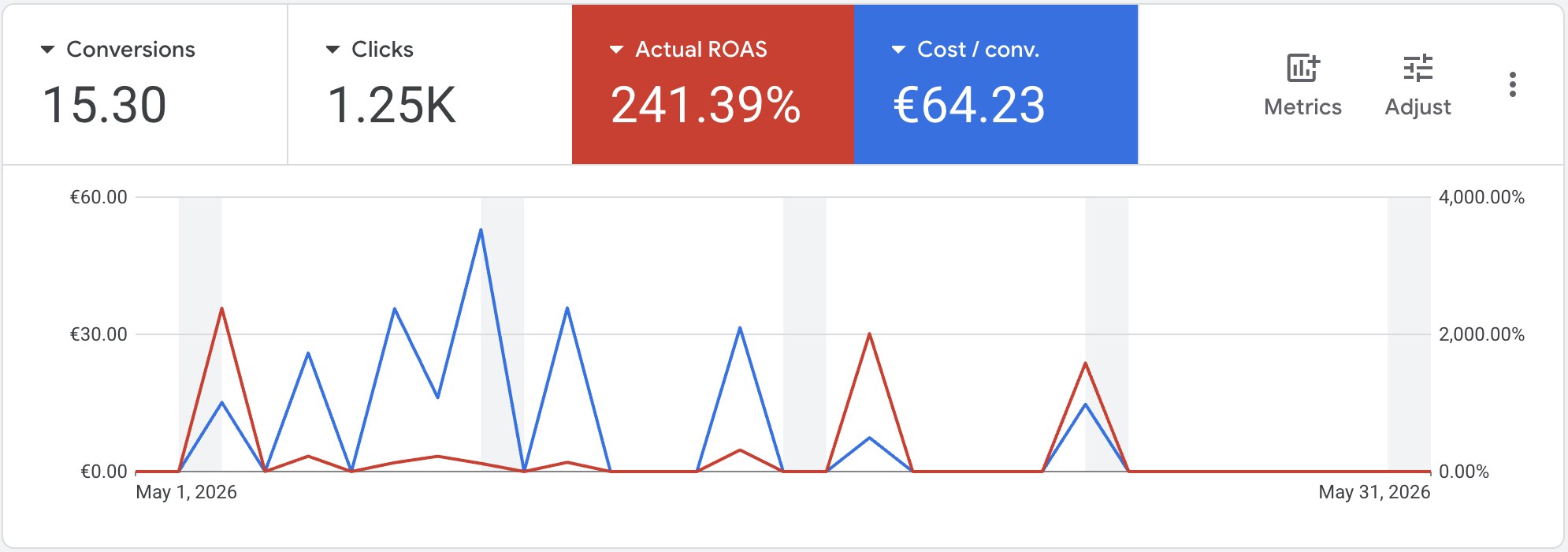Click the May 31, 2026 date label
Image resolution: width=1568 pixels, height=552 pixels.
click(x=1374, y=492)
